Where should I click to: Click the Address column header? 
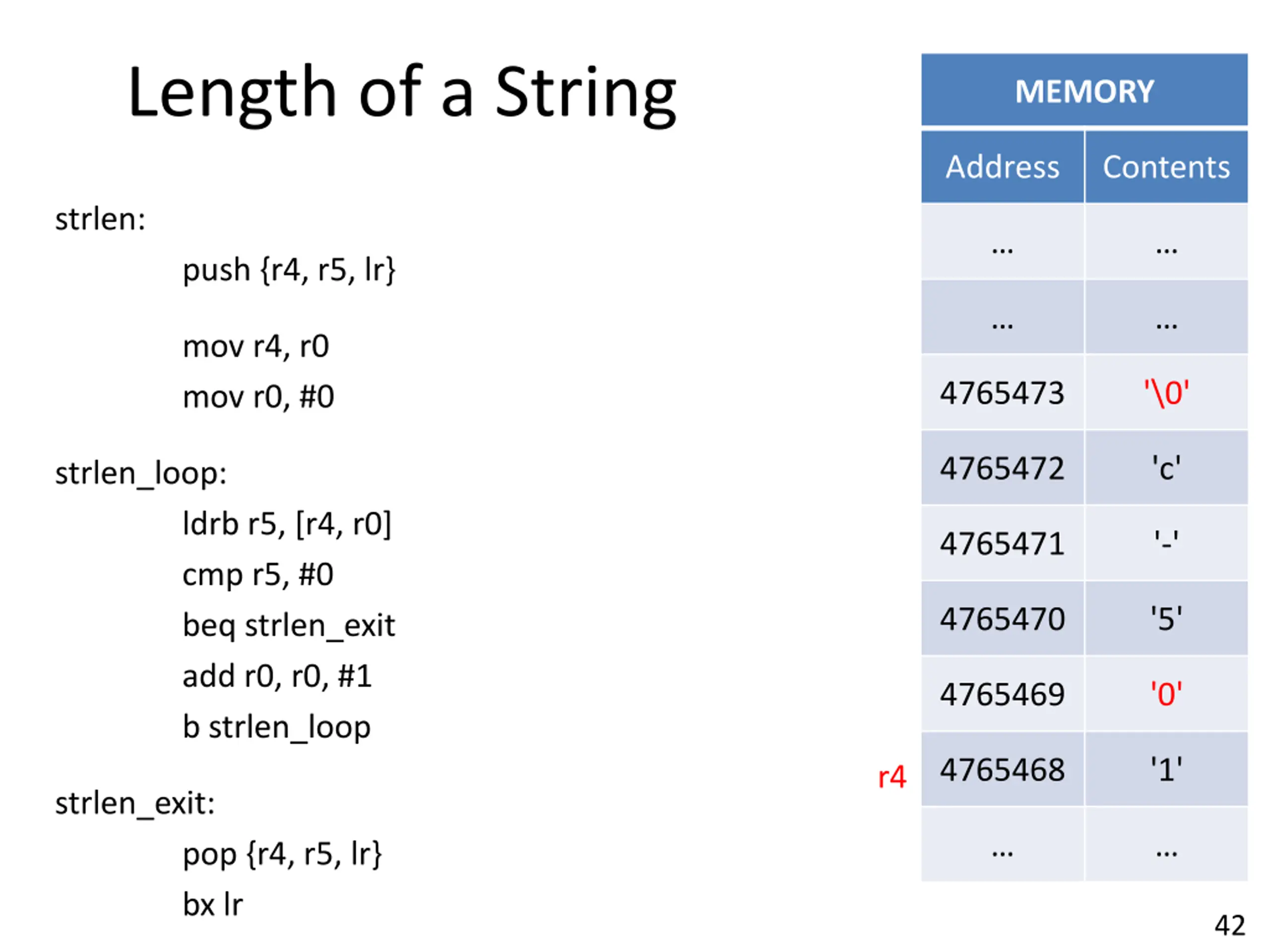coord(1003,167)
